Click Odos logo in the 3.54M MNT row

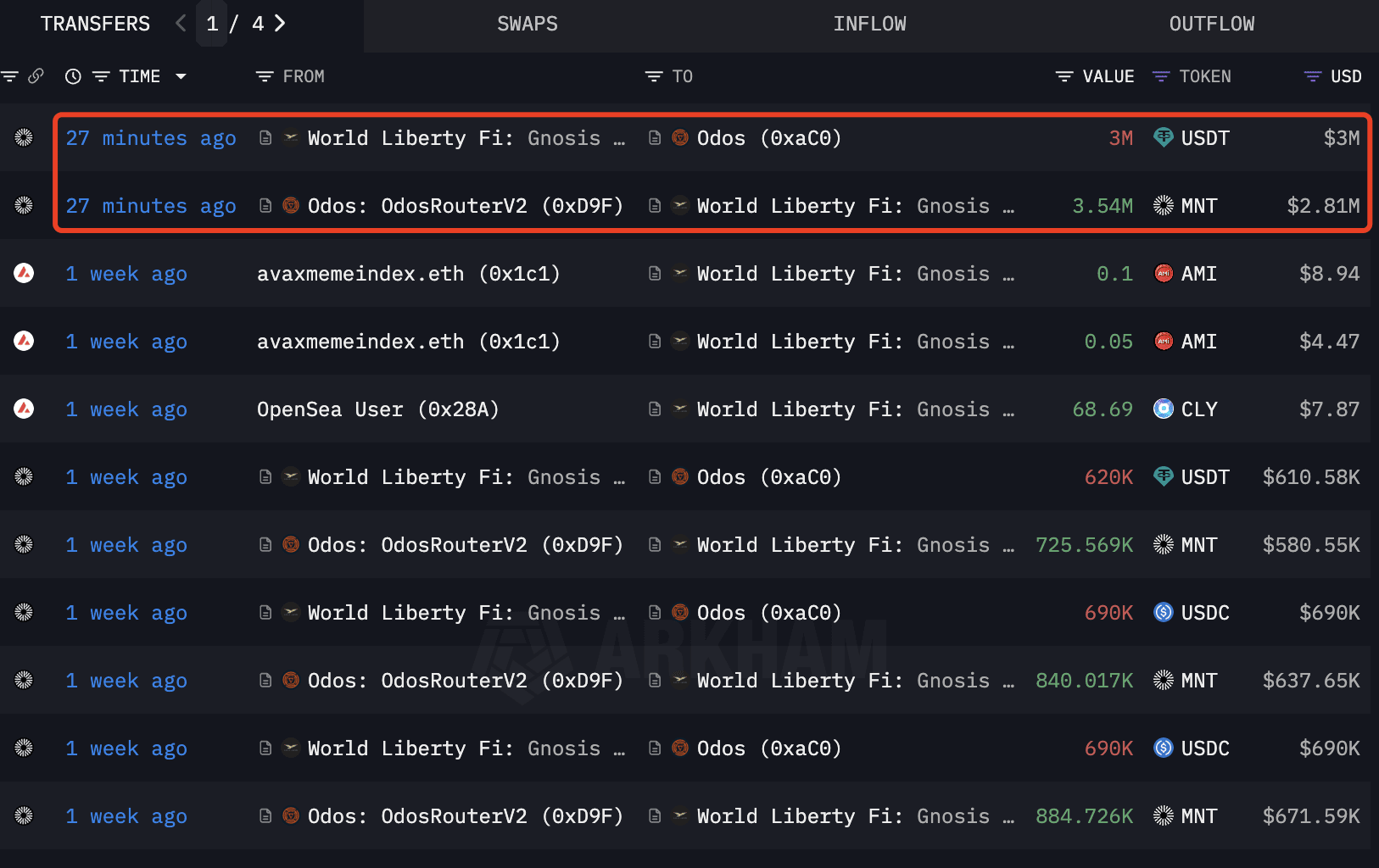(x=291, y=205)
